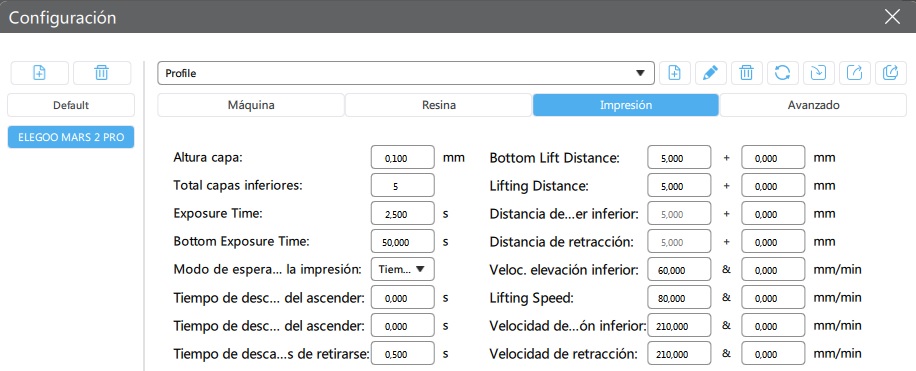Click first Tiempo de desc... del ascender field
Image resolution: width=916 pixels, height=371 pixels.
403,297
